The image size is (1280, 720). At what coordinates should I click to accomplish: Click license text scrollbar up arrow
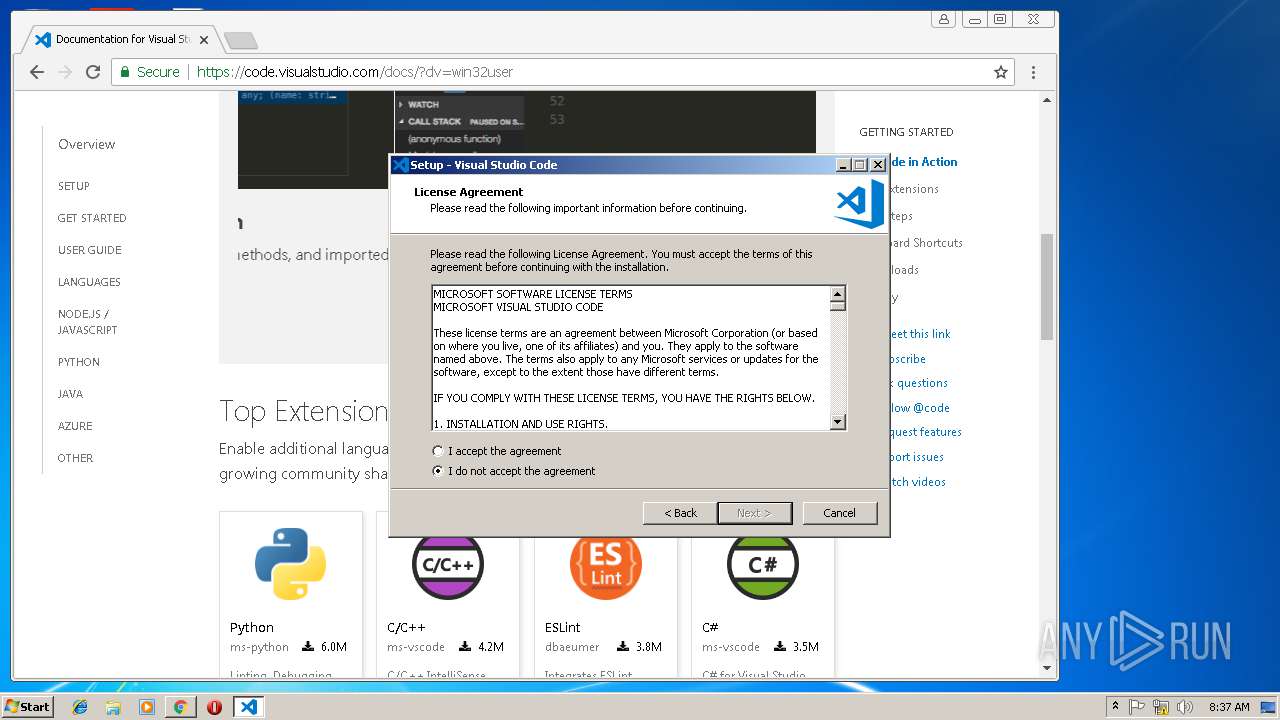click(838, 294)
